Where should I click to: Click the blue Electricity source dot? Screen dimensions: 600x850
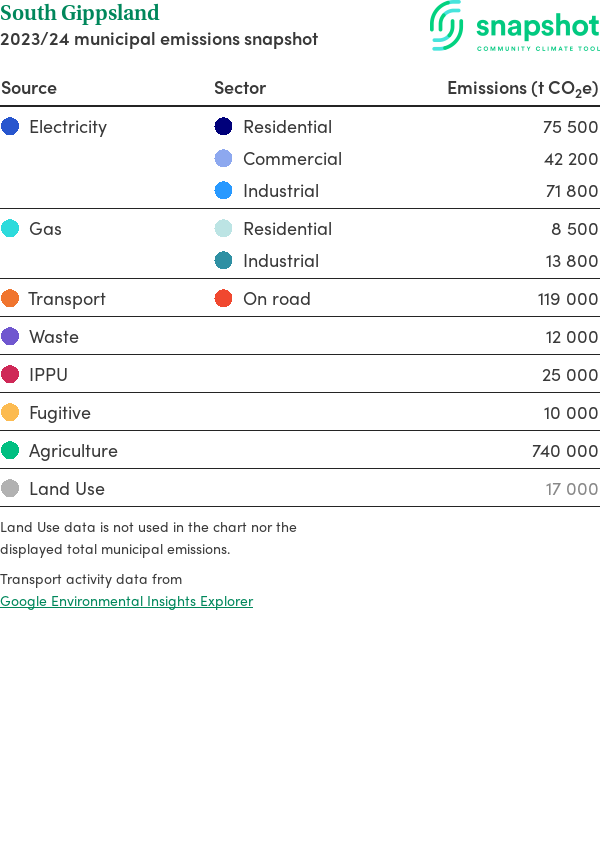click(x=10, y=127)
